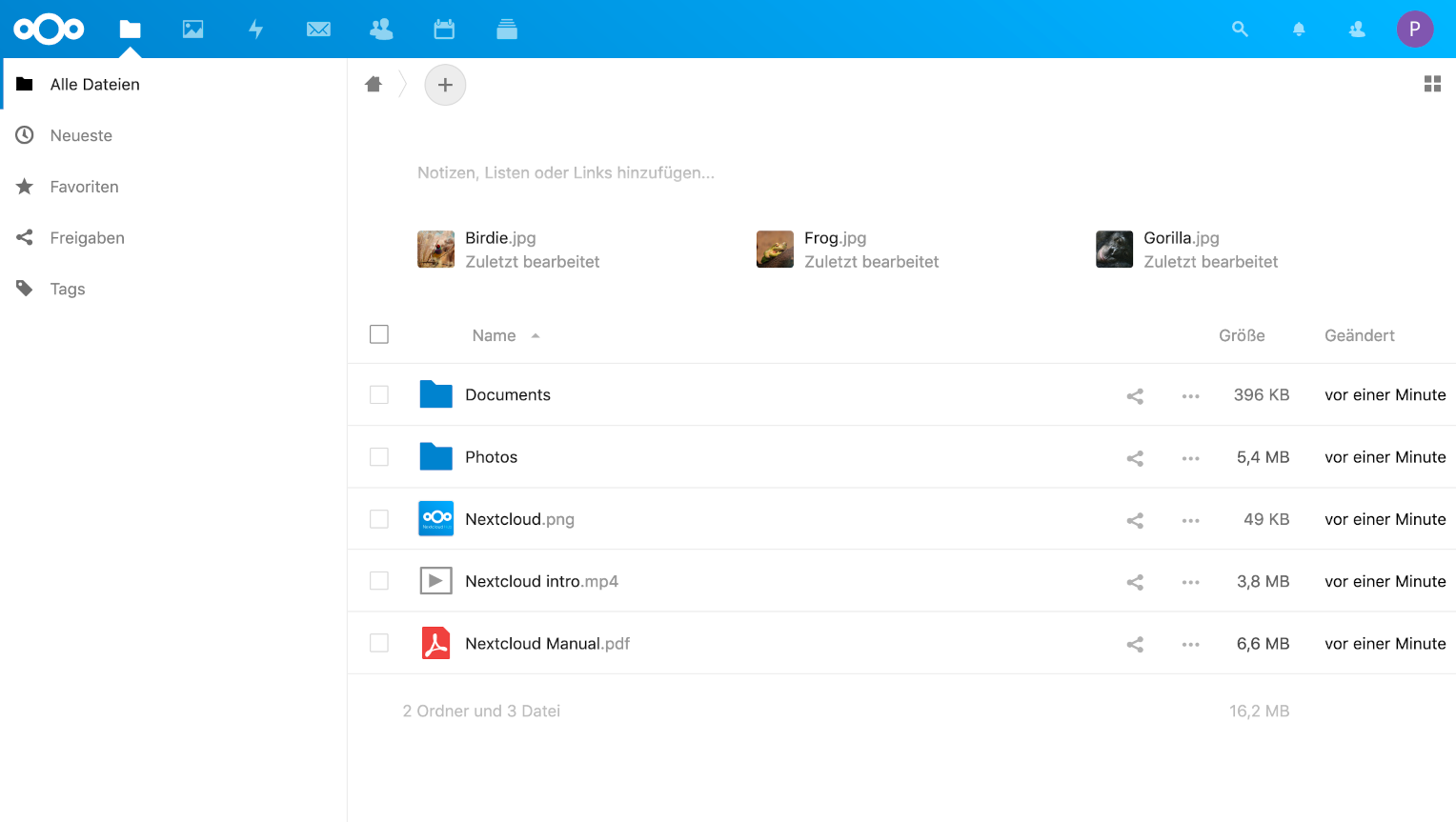This screenshot has width=1456, height=822.
Task: Open Alle Dateien in sidebar
Action: (174, 84)
